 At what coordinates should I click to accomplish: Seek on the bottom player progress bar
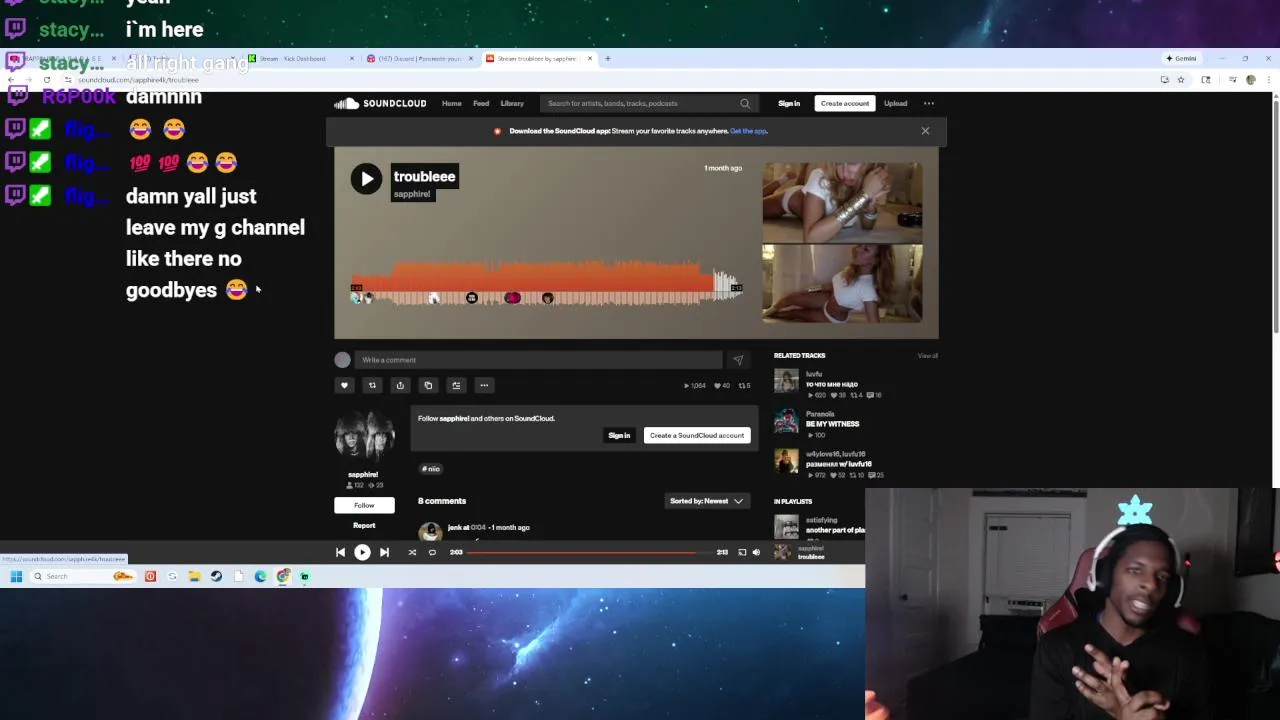[589, 552]
